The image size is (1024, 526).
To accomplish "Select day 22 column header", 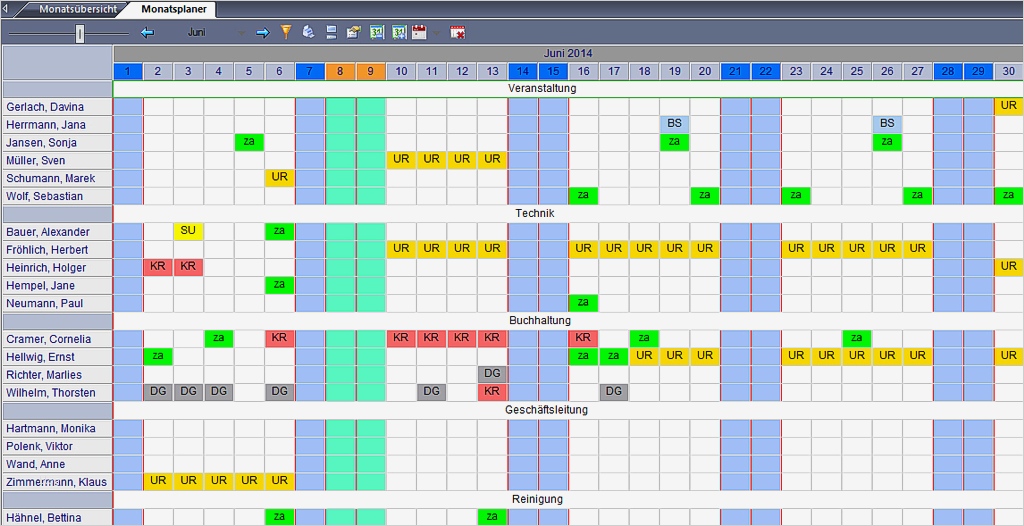I will tap(766, 71).
